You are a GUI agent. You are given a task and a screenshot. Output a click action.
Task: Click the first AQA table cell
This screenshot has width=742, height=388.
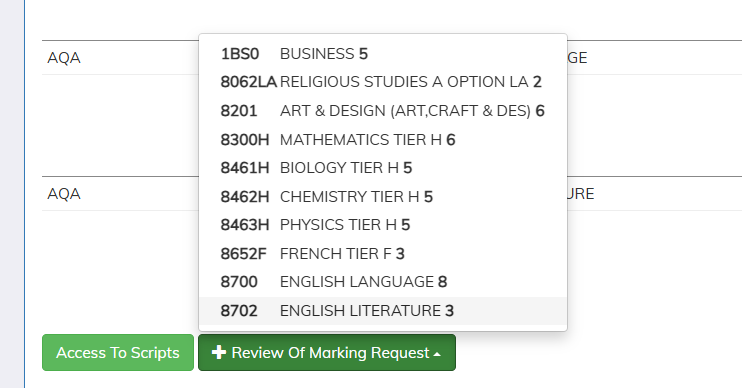click(64, 58)
